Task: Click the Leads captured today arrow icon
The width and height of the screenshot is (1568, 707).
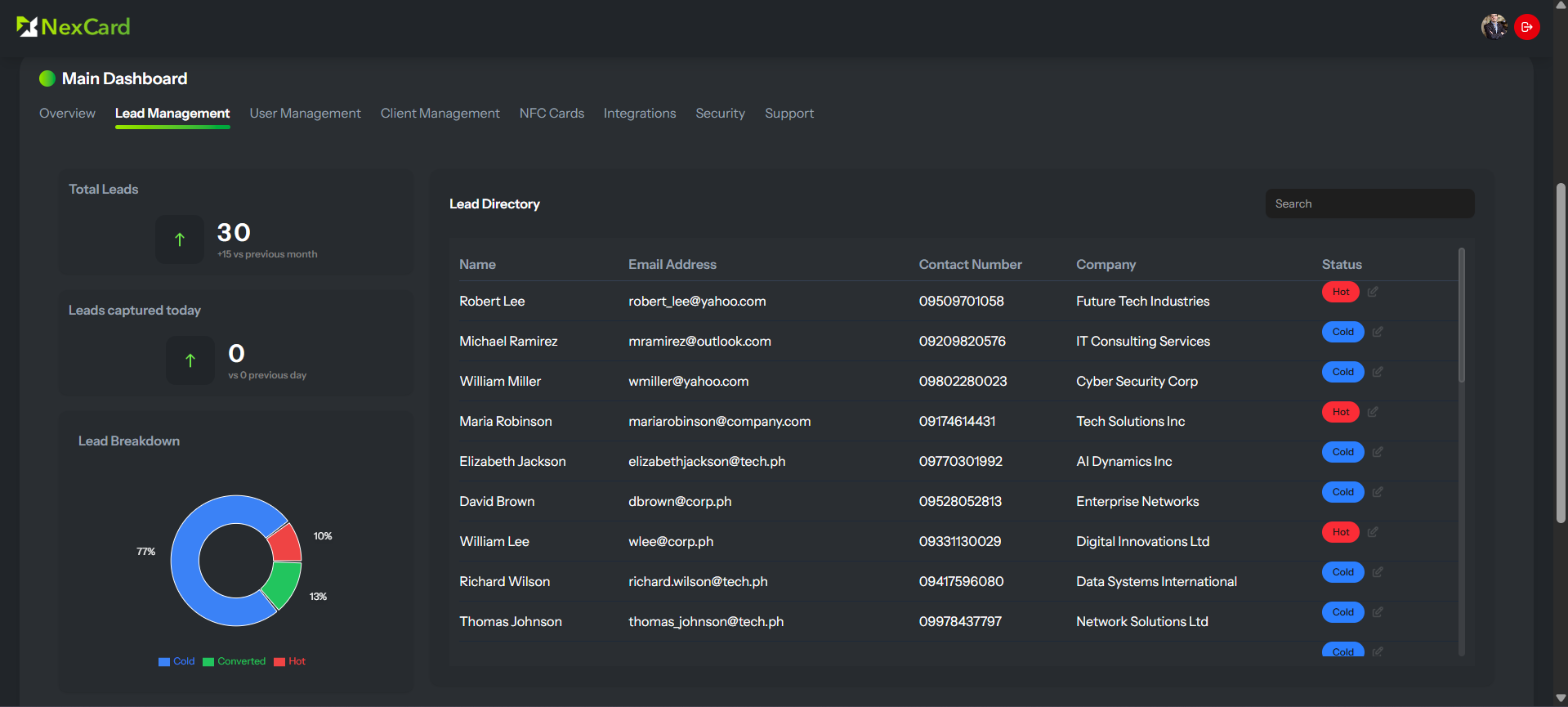Action: [190, 360]
